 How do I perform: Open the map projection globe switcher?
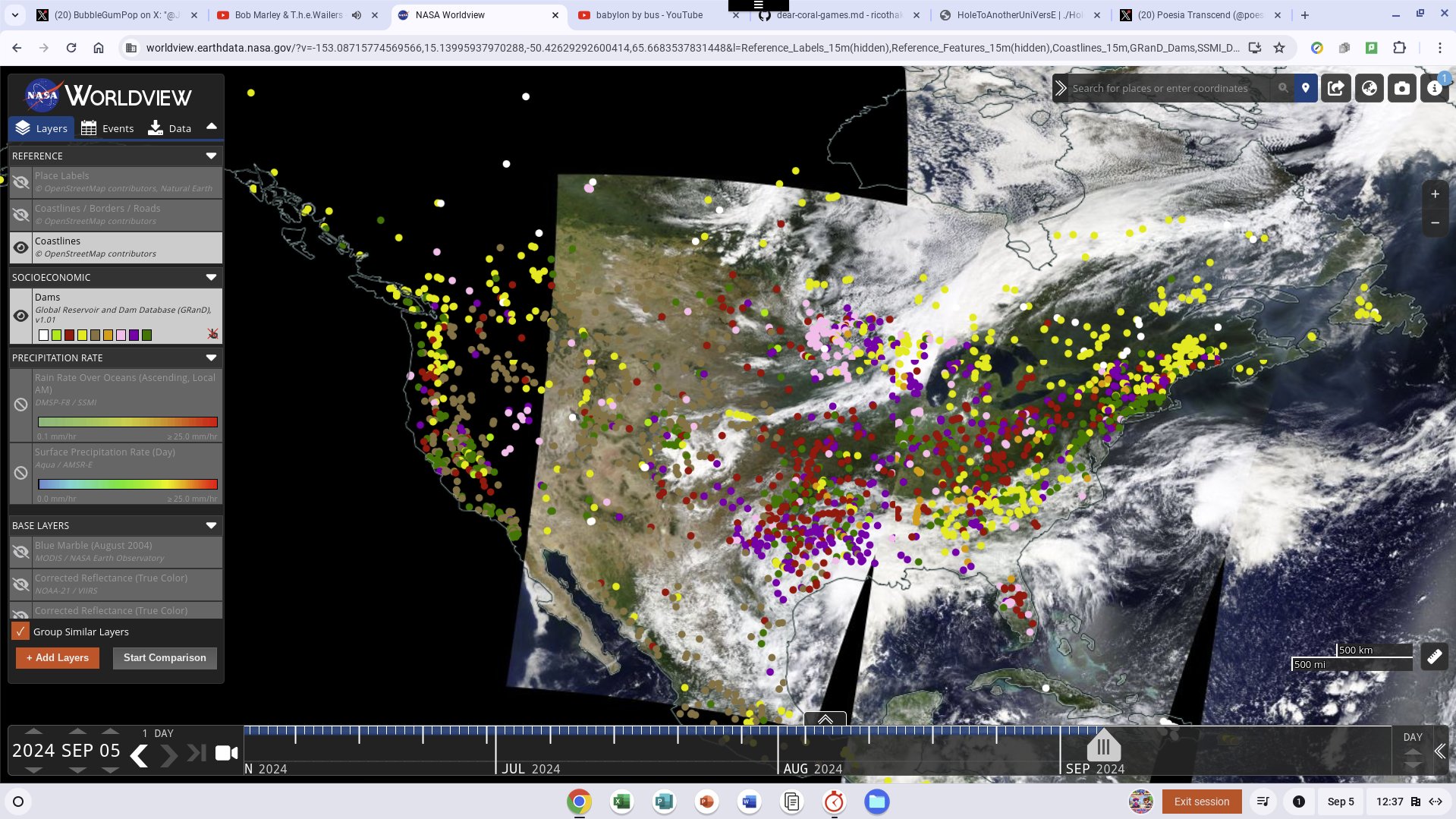(x=1370, y=88)
